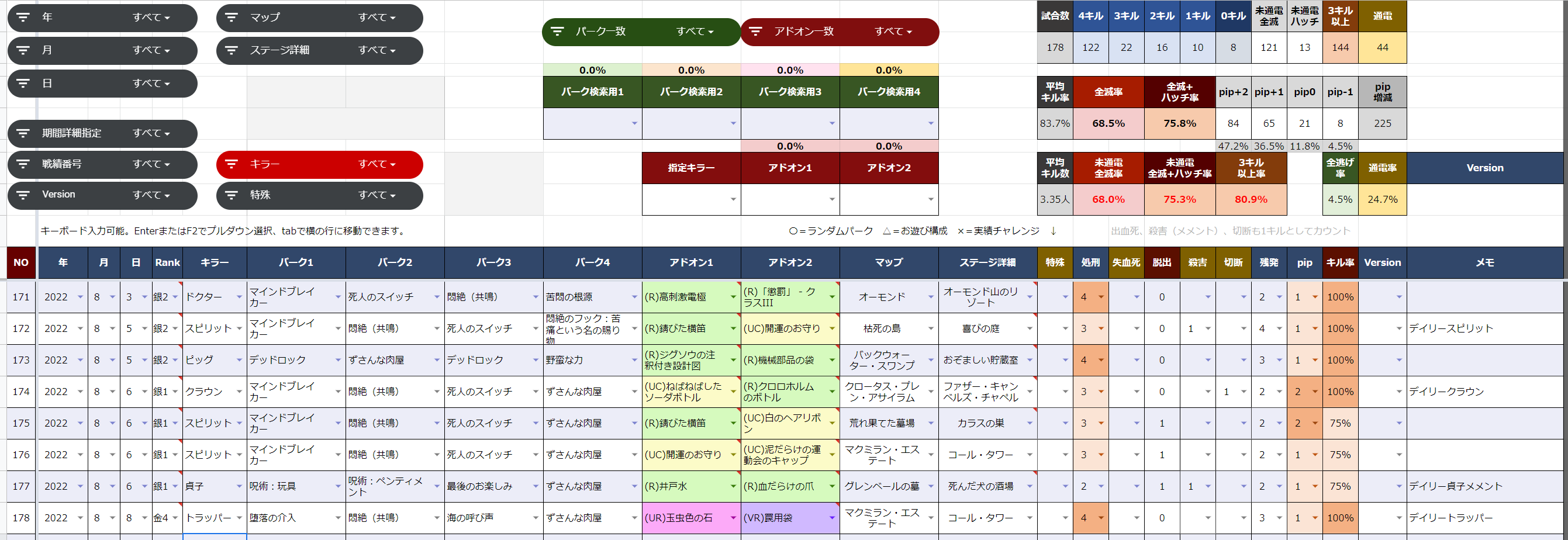Click the filter icon of the red キラー slicer
The width and height of the screenshot is (1568, 540).
click(x=232, y=164)
